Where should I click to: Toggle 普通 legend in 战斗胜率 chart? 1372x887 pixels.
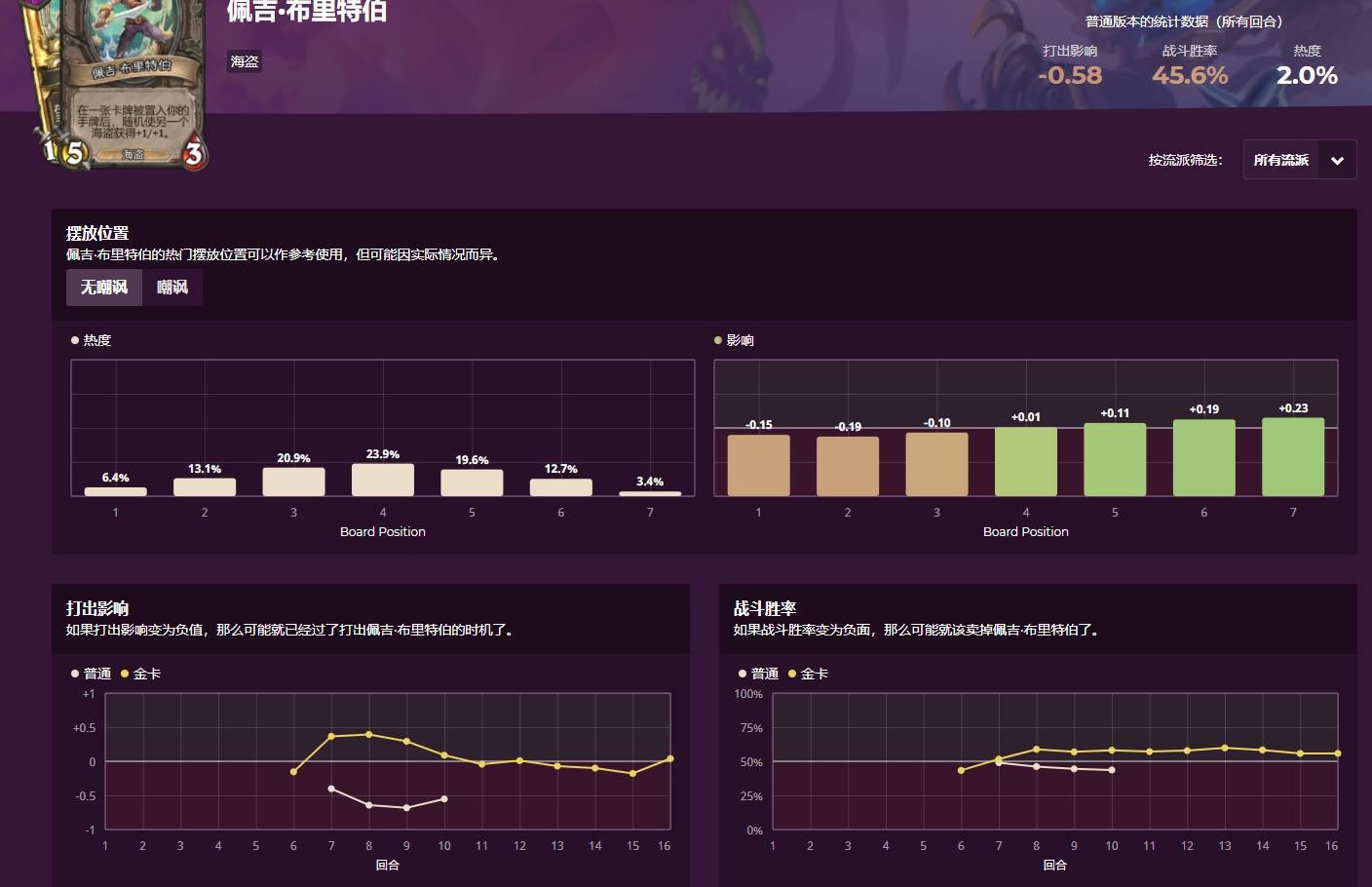[758, 674]
